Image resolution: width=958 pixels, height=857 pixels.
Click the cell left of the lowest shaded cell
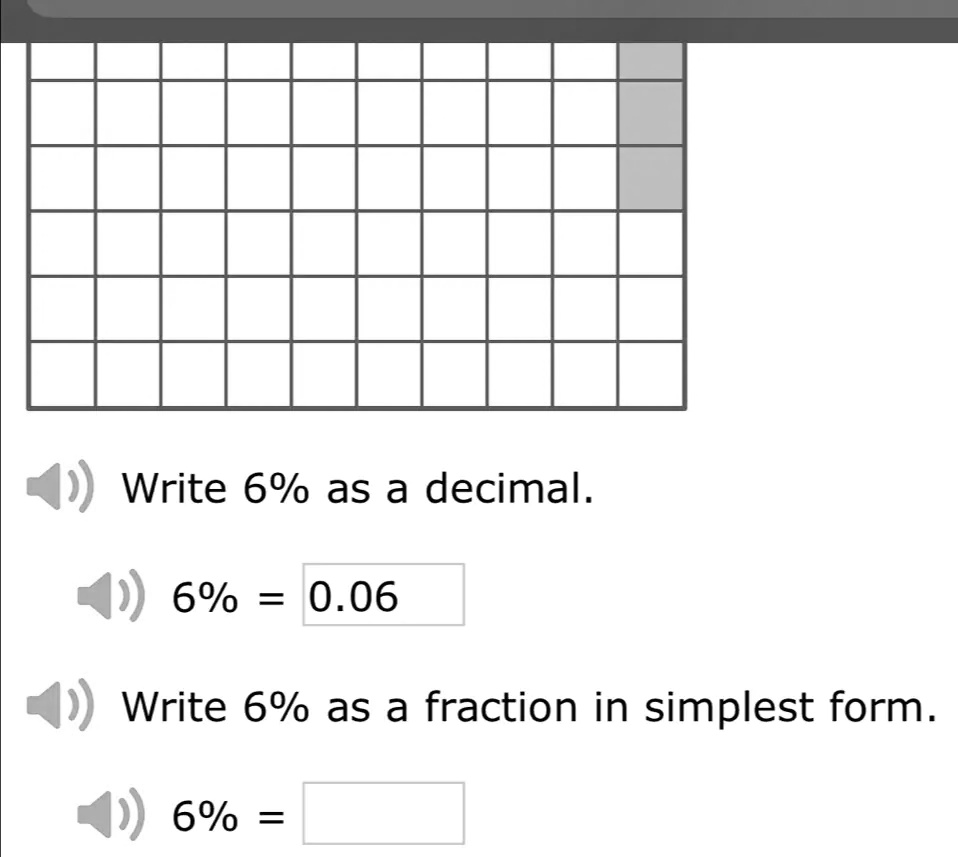click(x=585, y=178)
